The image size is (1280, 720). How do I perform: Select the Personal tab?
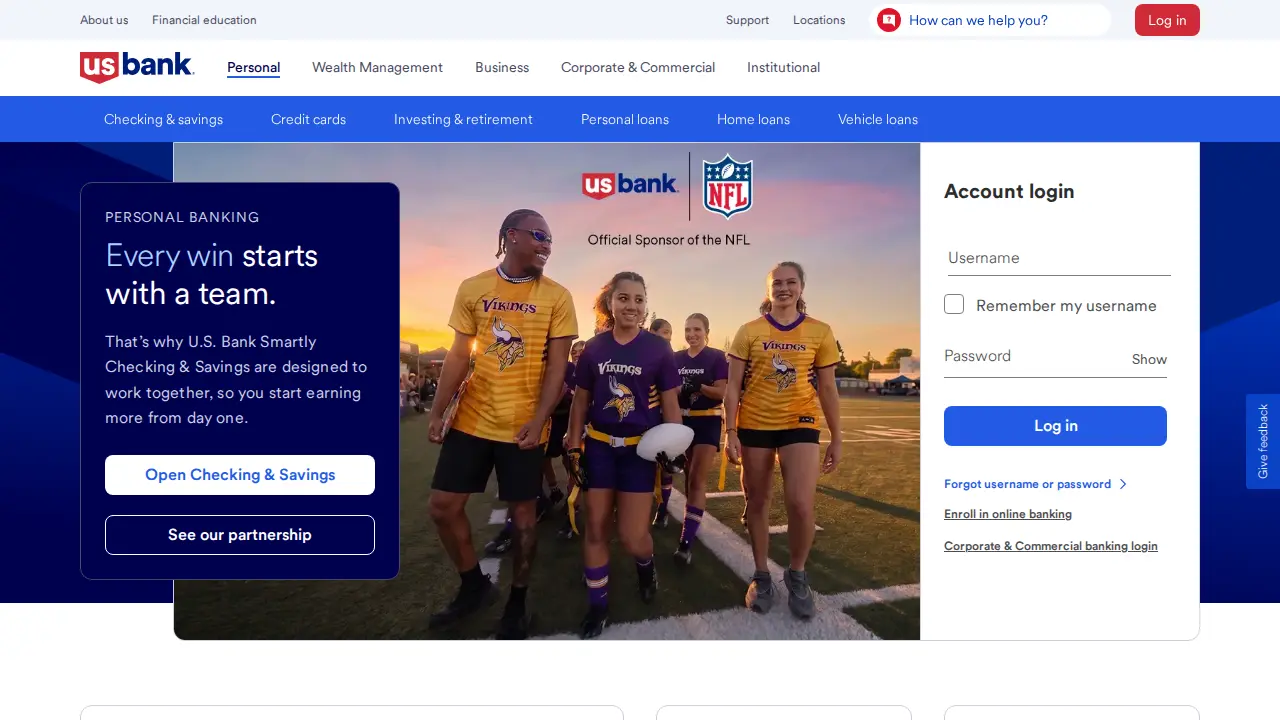[x=253, y=68]
